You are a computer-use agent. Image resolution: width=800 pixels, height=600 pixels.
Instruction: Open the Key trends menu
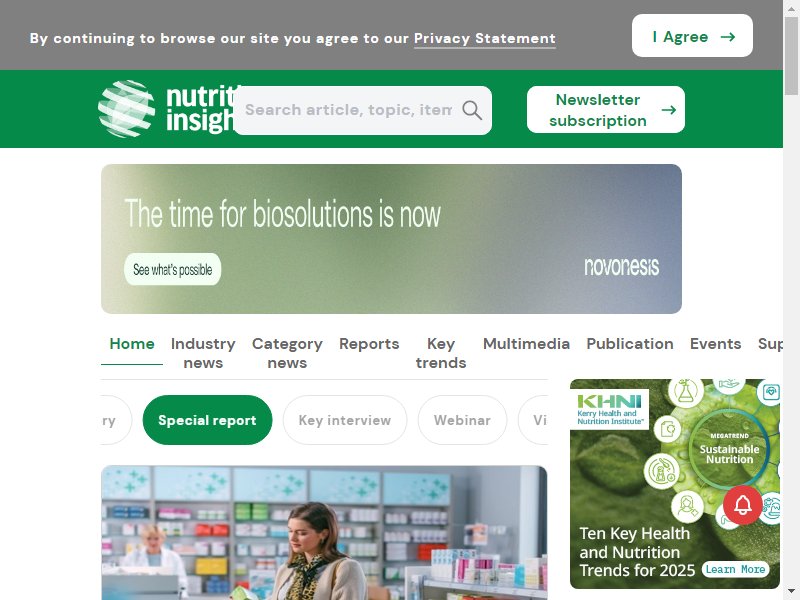(441, 353)
